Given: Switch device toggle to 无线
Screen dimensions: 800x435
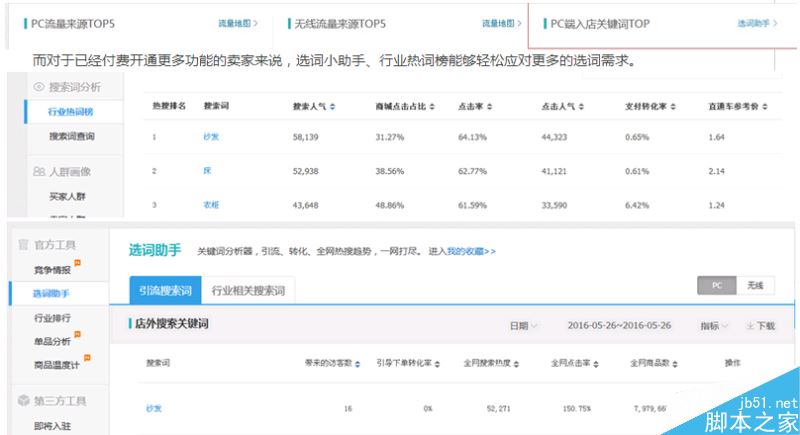Looking at the screenshot, I should coord(755,286).
